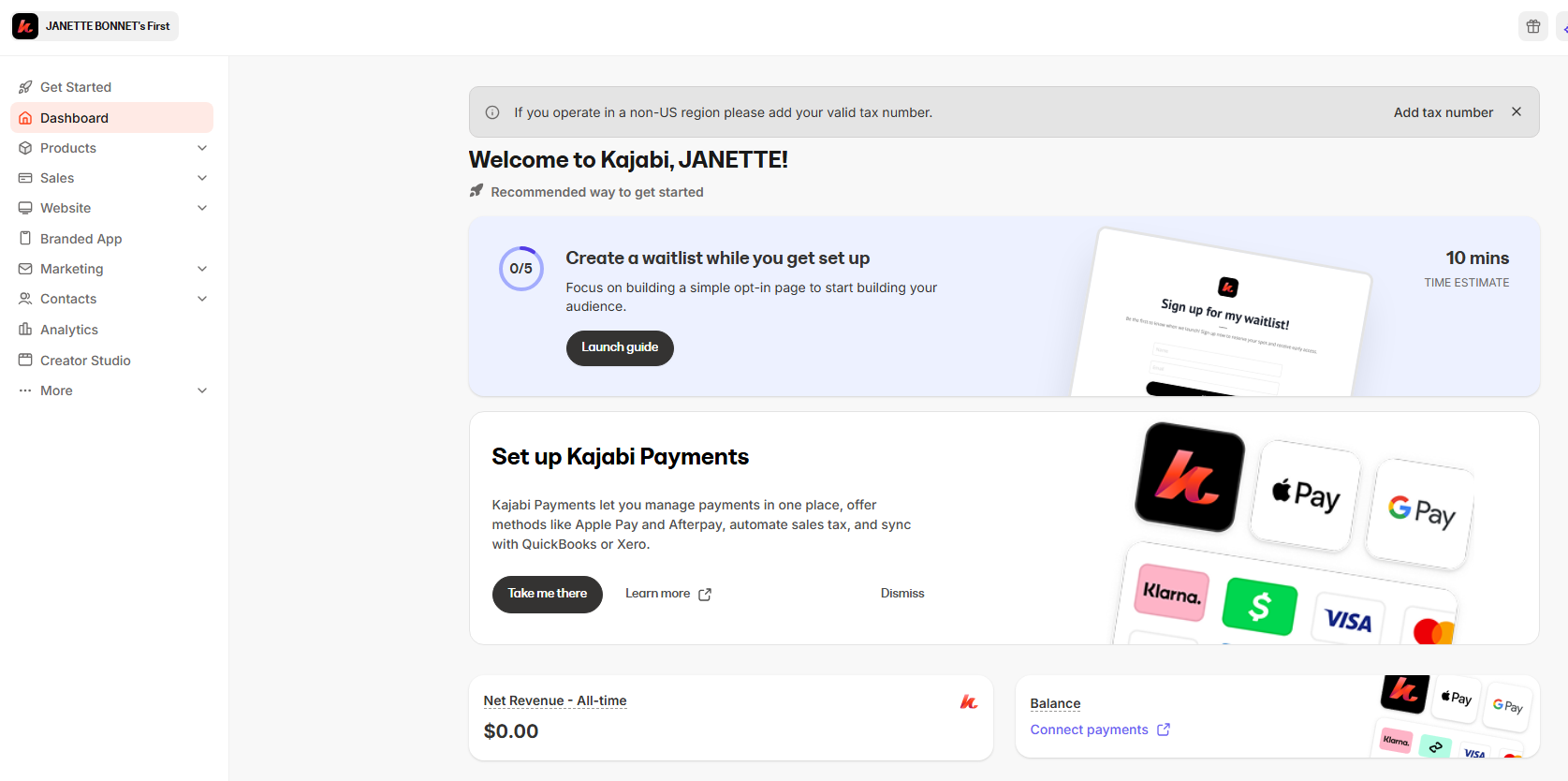Screen dimensions: 1568x781
Task: Expand the Marketing dropdown arrow
Action: pyautogui.click(x=202, y=269)
